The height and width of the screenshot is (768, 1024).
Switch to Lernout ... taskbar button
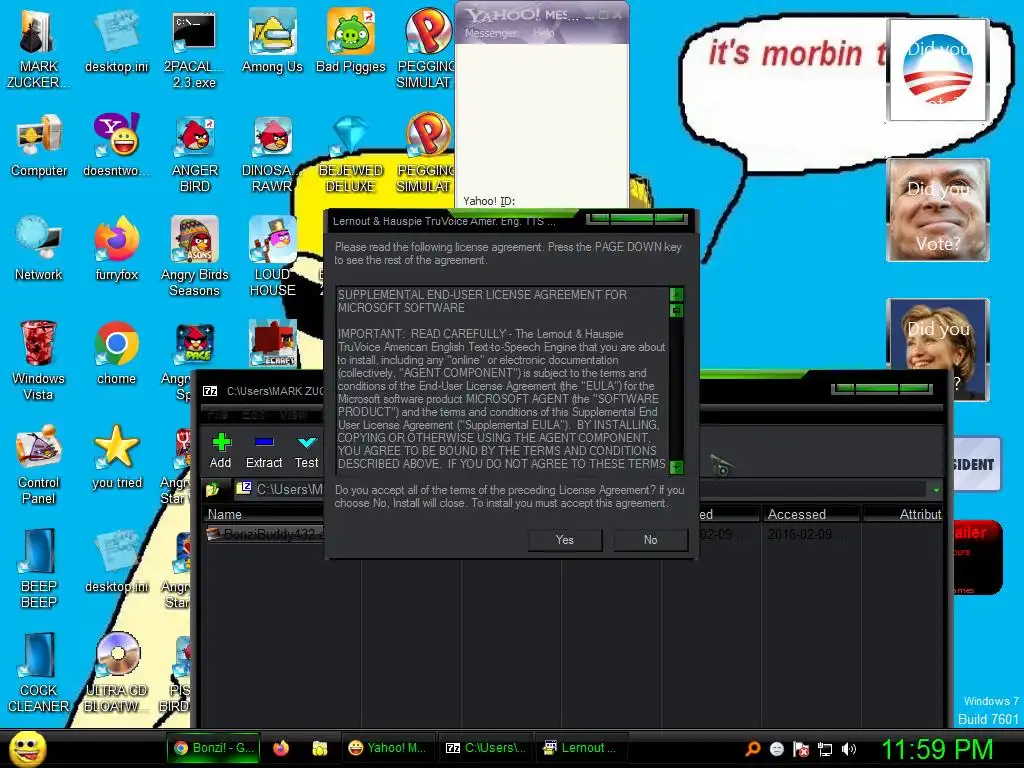[581, 748]
